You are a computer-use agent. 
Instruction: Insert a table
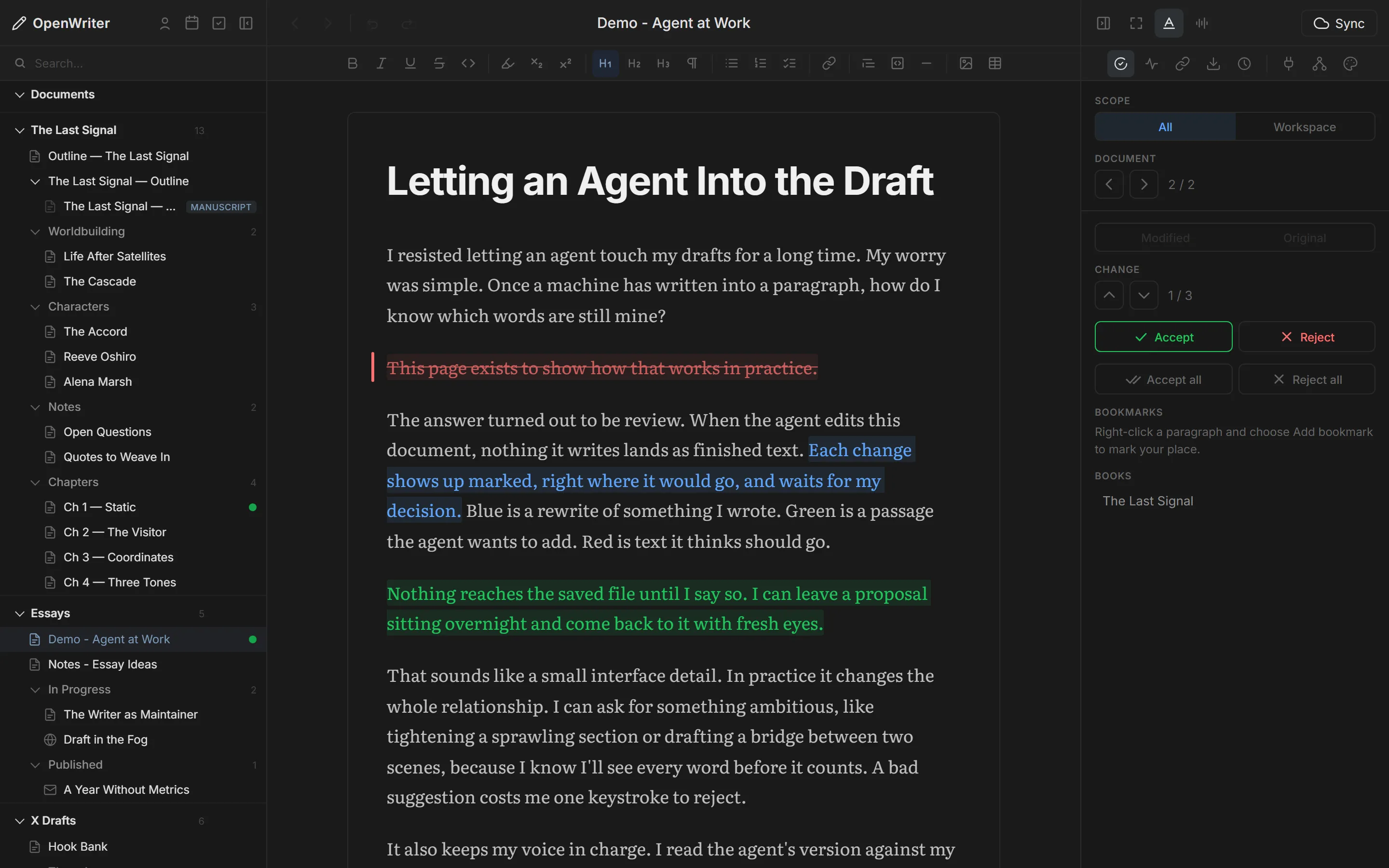(994, 63)
